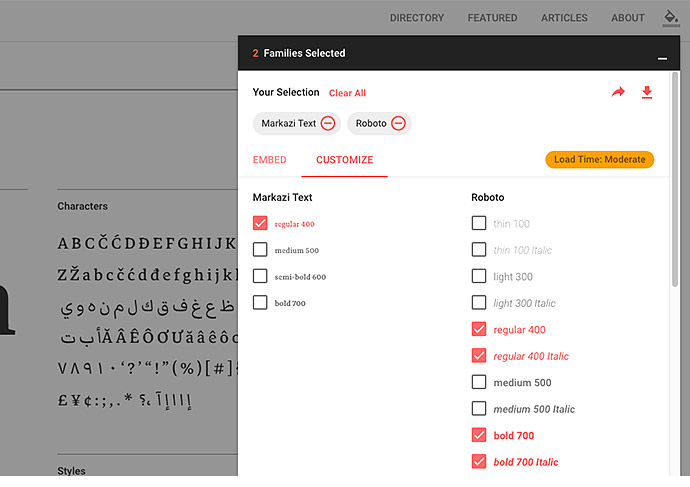The height and width of the screenshot is (487, 690).
Task: Enable Markazi Text bold 700
Action: click(260, 302)
